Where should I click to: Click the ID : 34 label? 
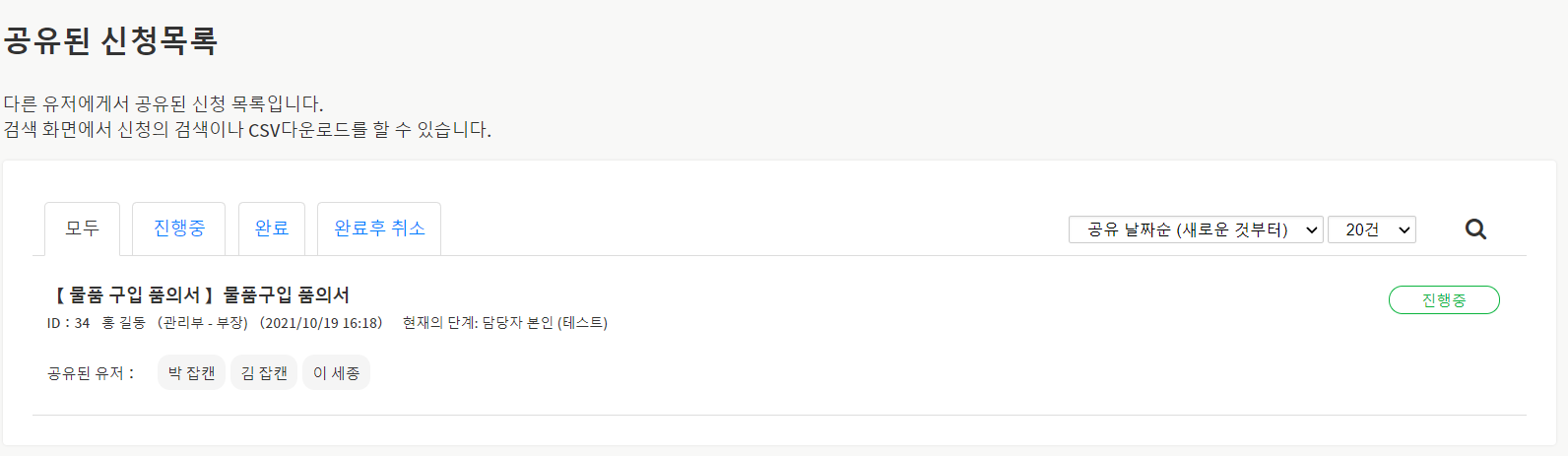pyautogui.click(x=68, y=323)
